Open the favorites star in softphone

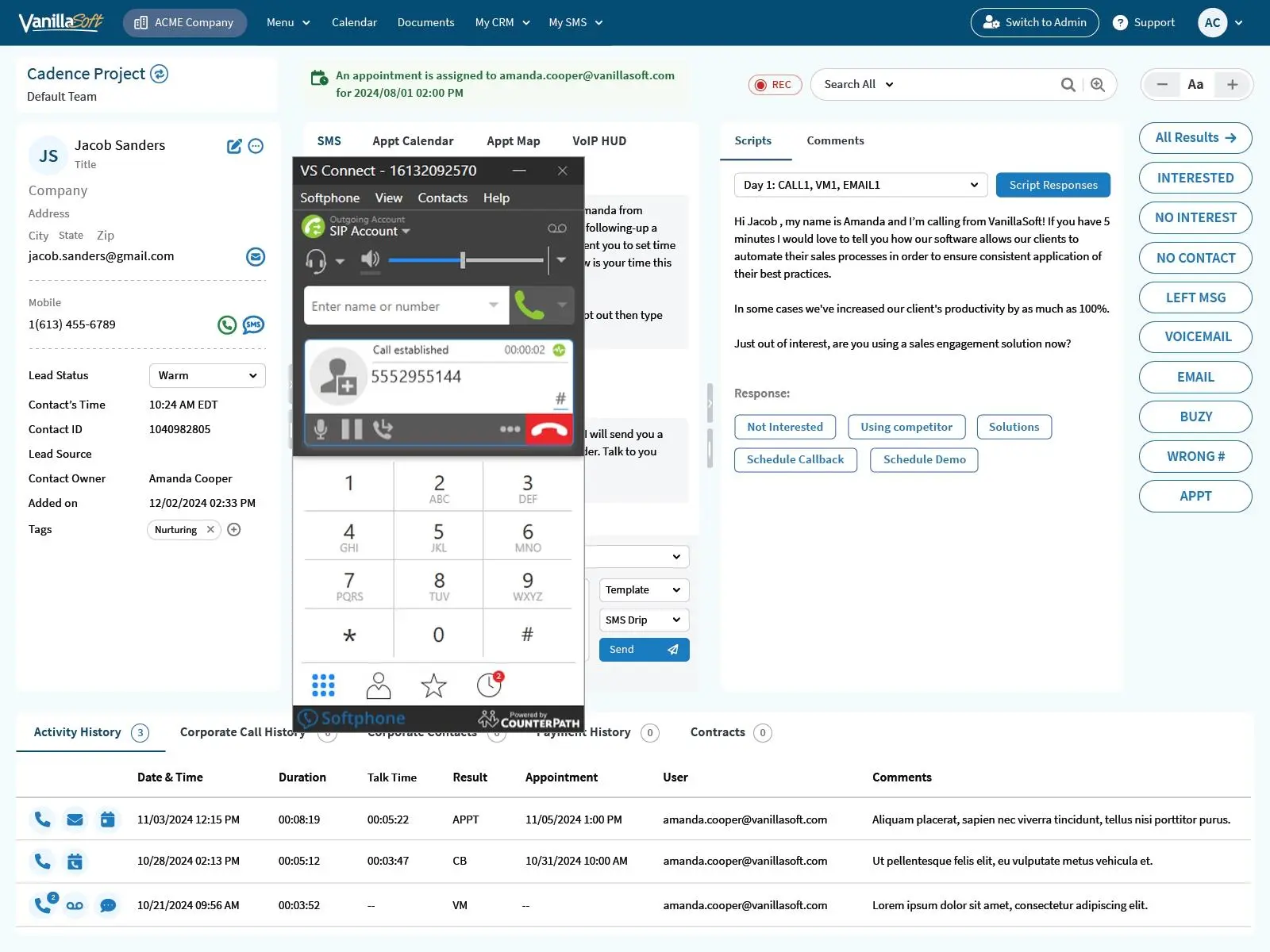click(433, 685)
